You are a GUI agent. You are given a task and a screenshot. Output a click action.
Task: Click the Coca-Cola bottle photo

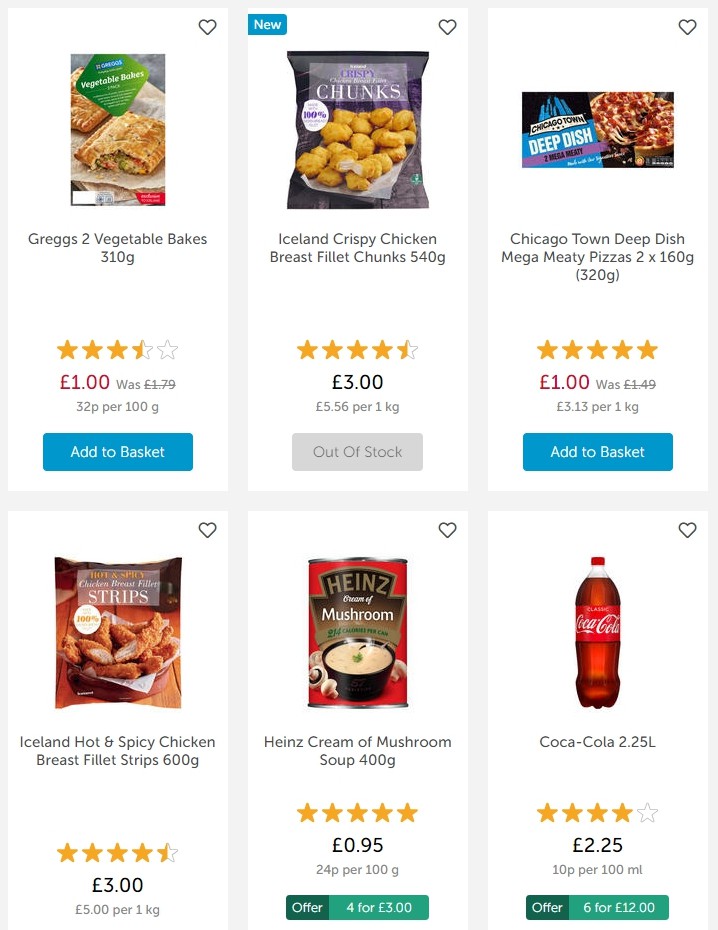(597, 630)
